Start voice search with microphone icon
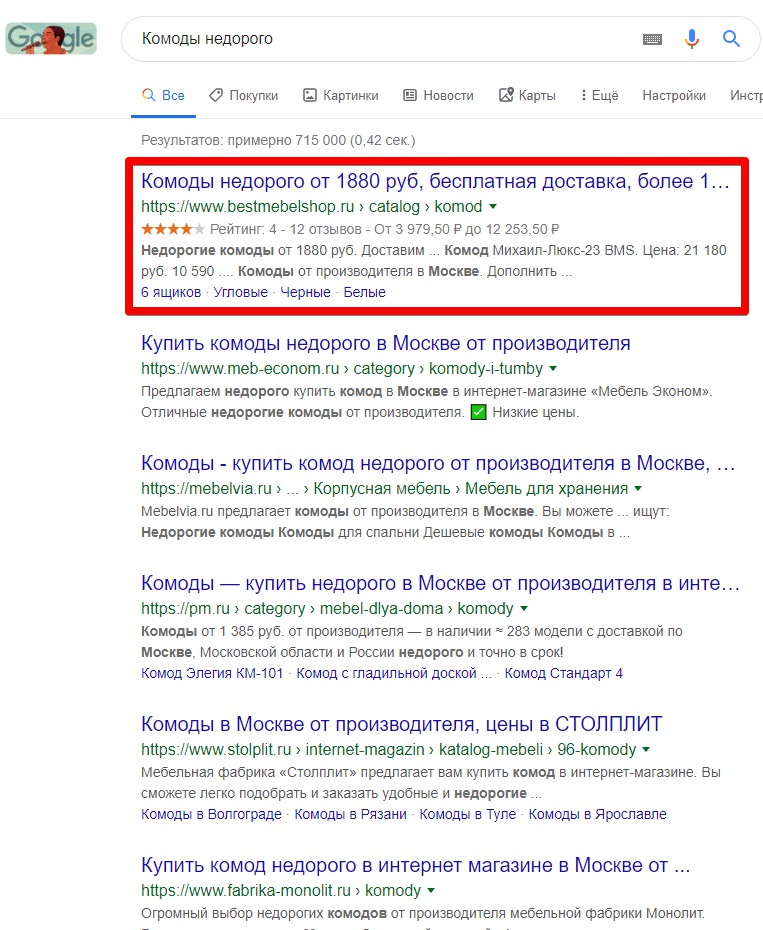 pos(691,39)
